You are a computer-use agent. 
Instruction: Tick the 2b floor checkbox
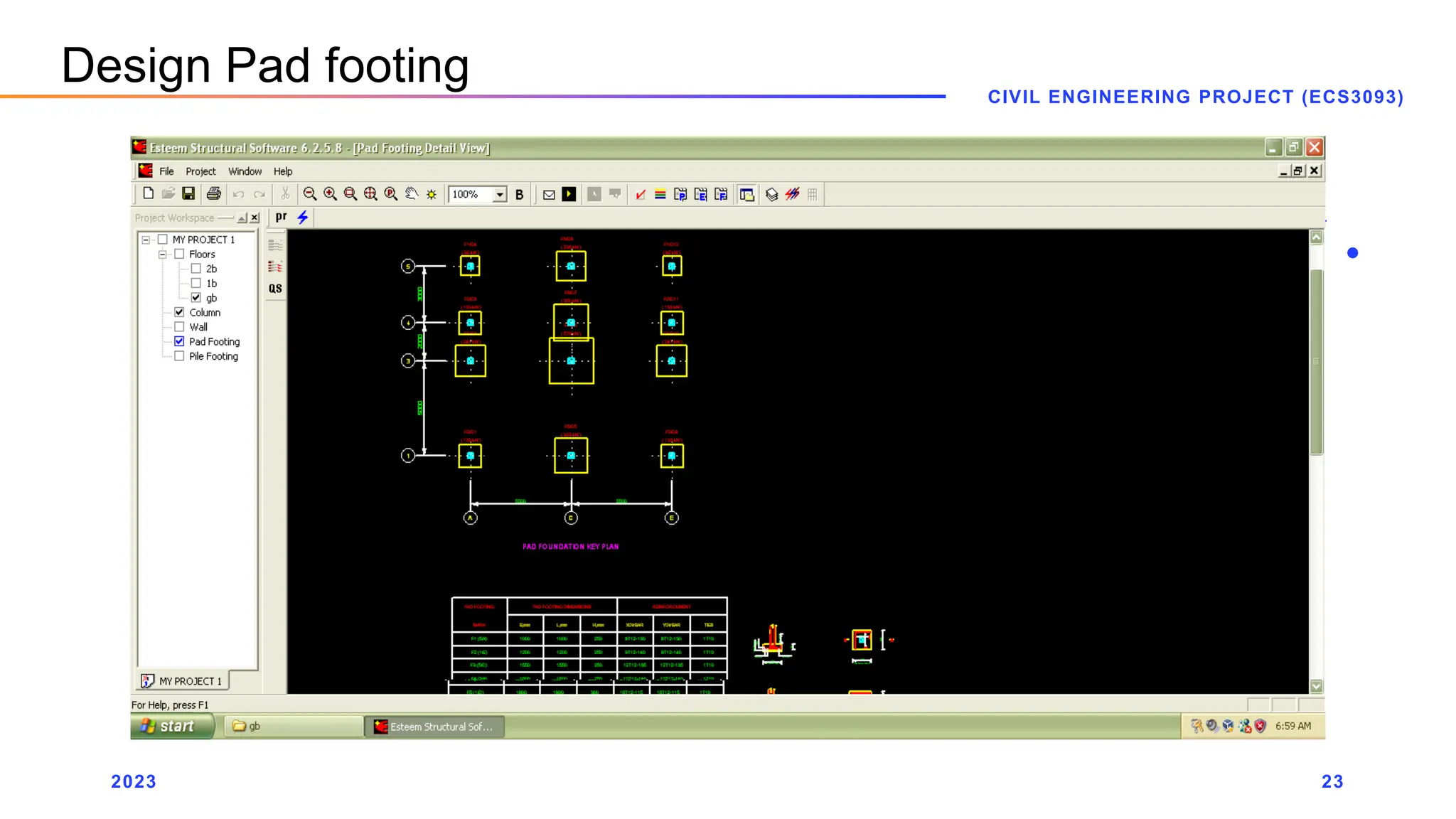(196, 268)
